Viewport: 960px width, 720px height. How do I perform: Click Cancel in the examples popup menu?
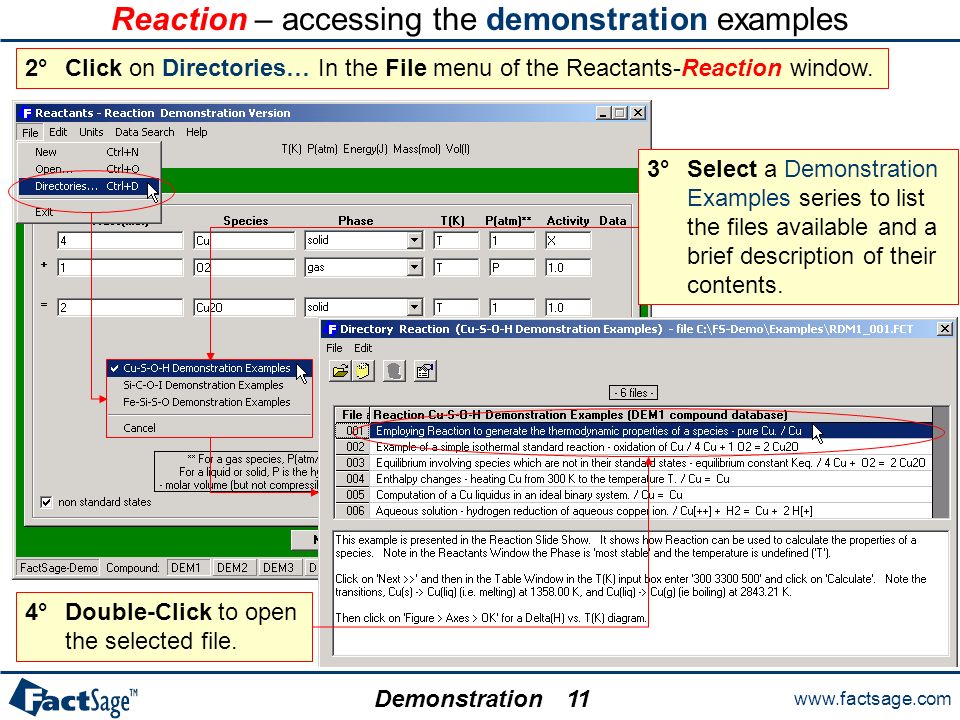point(209,428)
